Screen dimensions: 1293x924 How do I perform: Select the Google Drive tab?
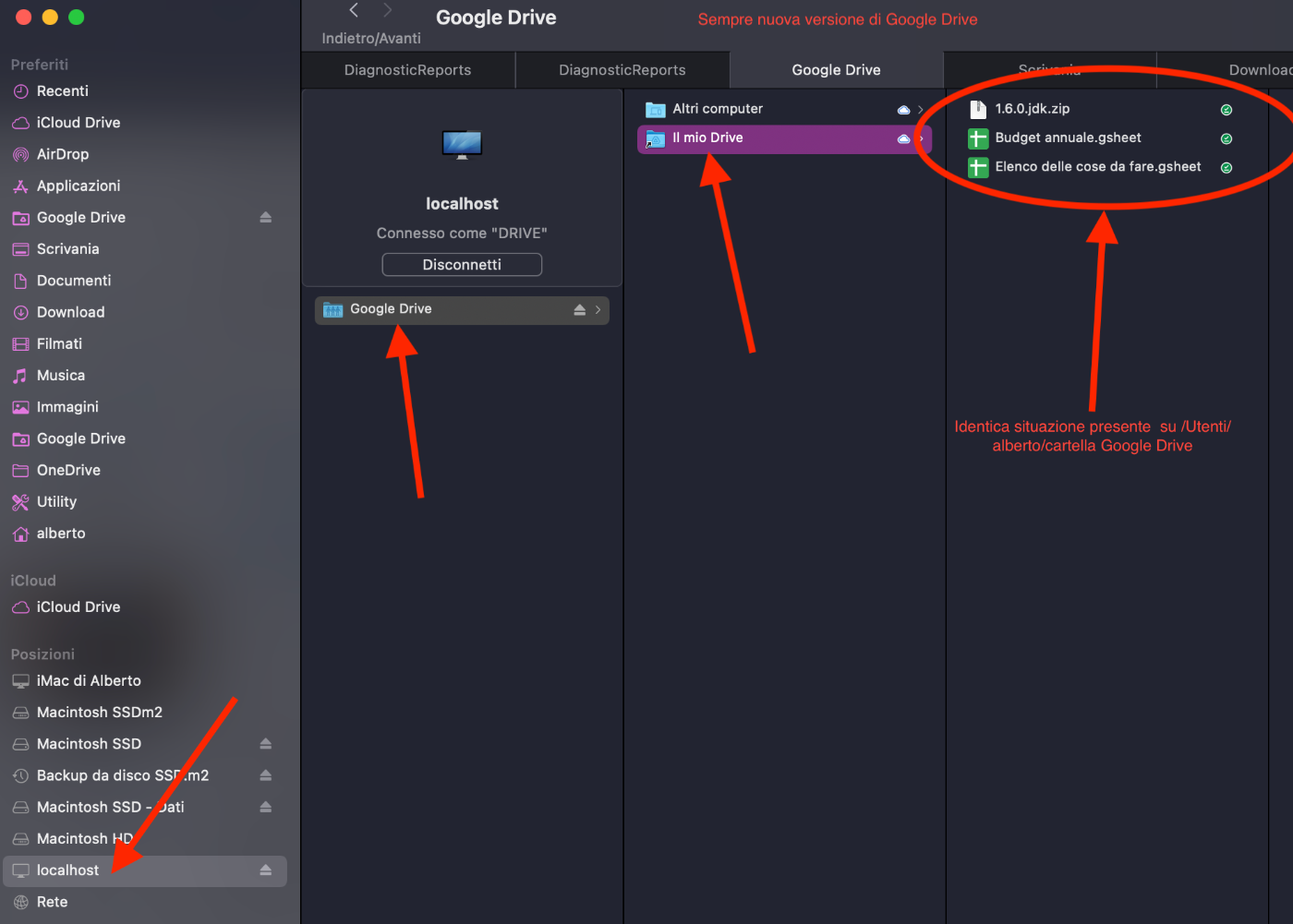tap(837, 70)
